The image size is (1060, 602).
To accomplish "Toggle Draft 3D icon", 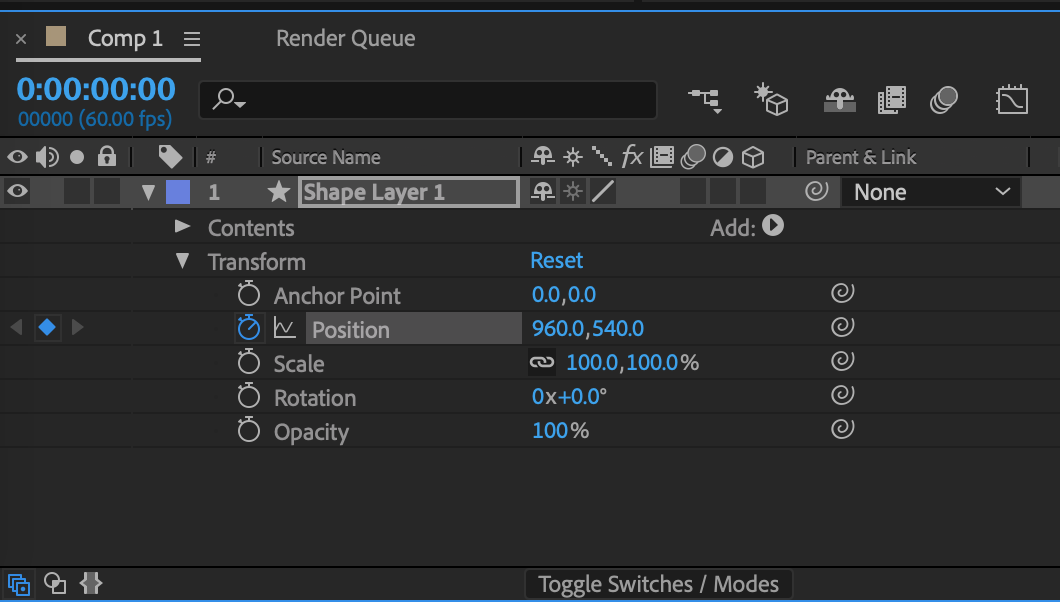I will click(x=772, y=100).
